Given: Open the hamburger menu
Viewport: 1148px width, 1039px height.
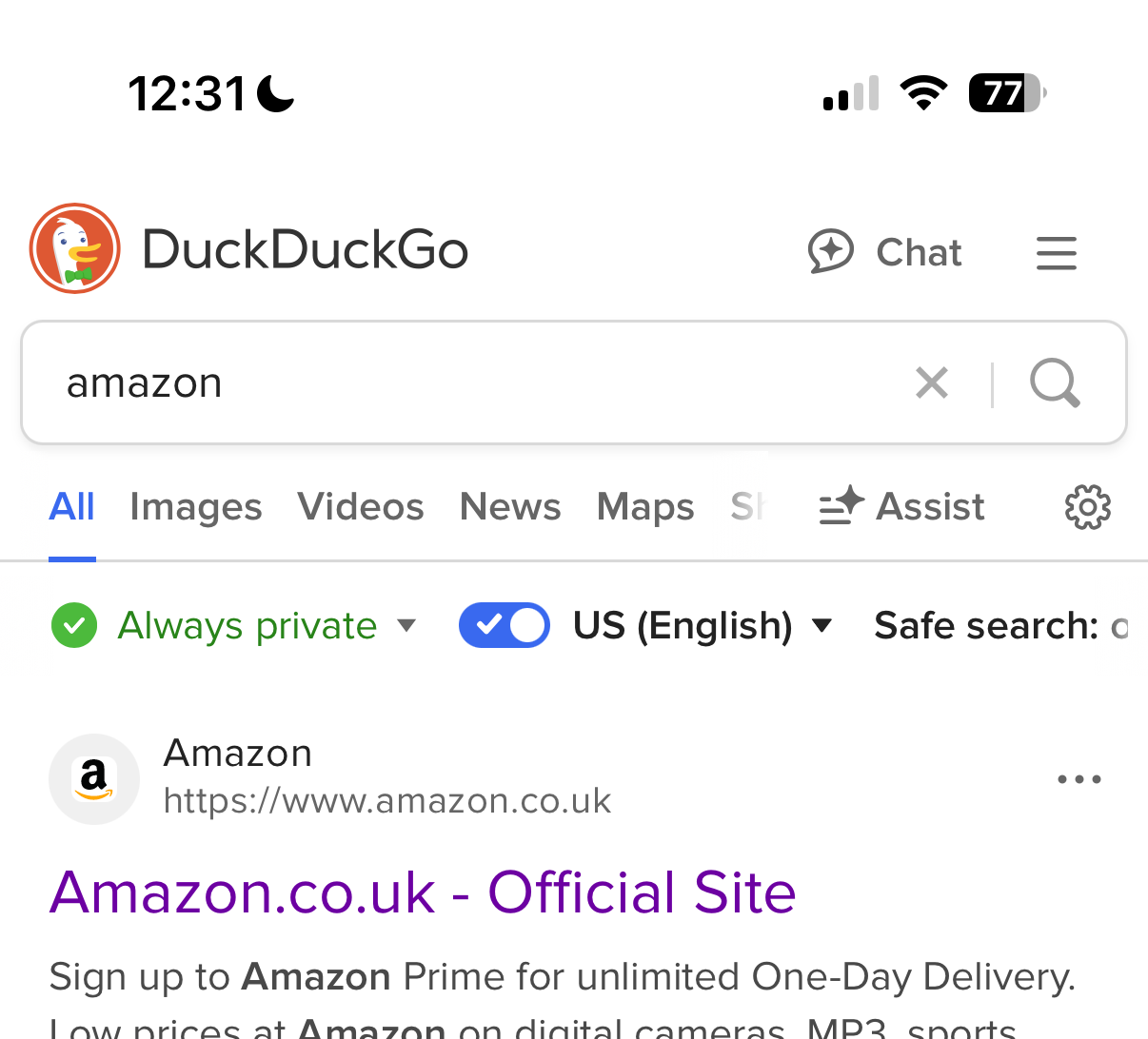Looking at the screenshot, I should [x=1057, y=253].
